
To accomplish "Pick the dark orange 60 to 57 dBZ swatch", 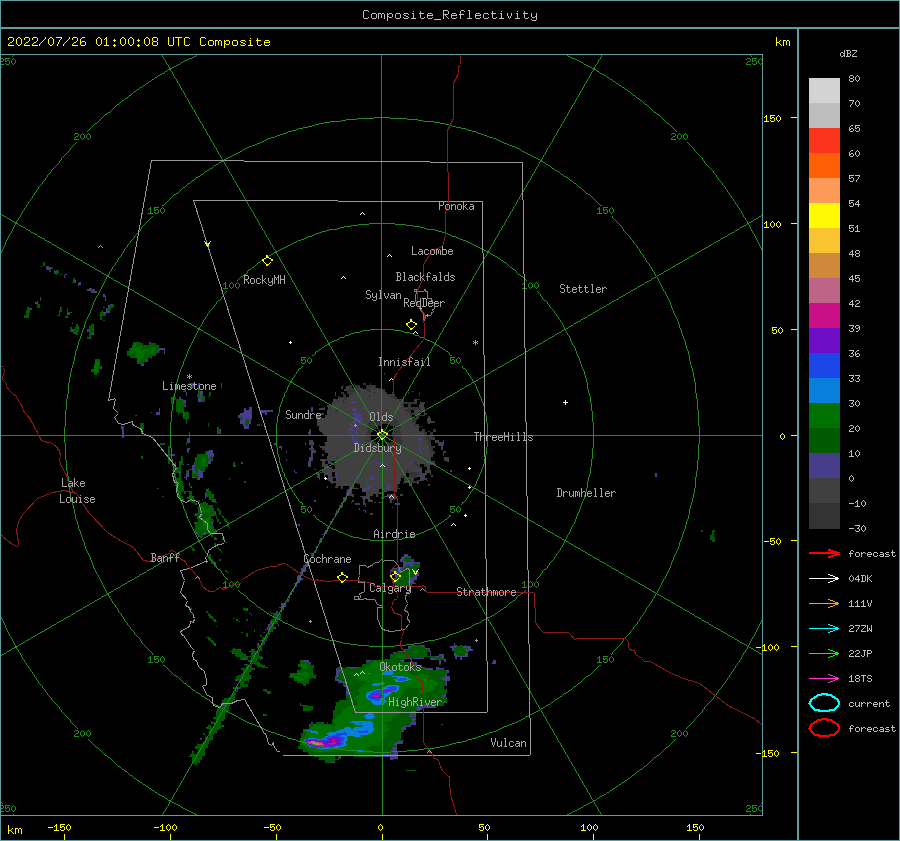I will point(824,165).
